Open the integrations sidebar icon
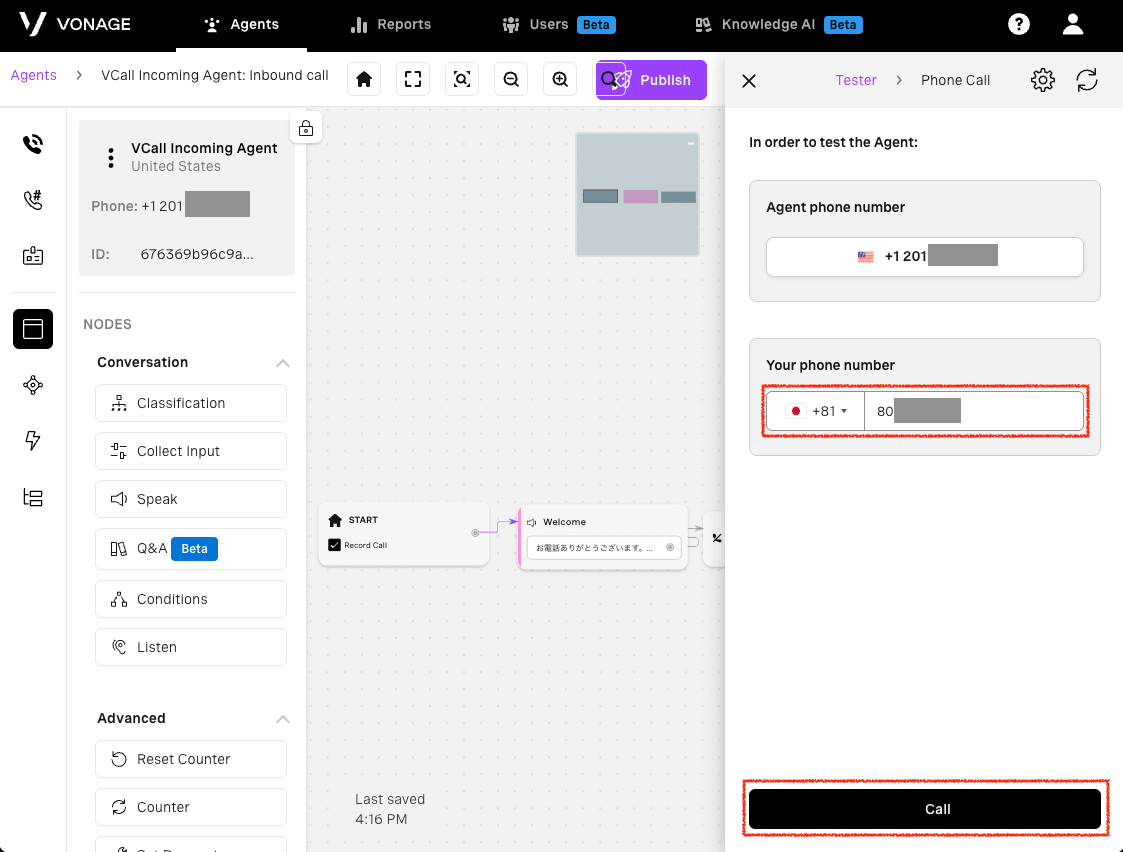Image resolution: width=1123 pixels, height=852 pixels. coord(33,385)
